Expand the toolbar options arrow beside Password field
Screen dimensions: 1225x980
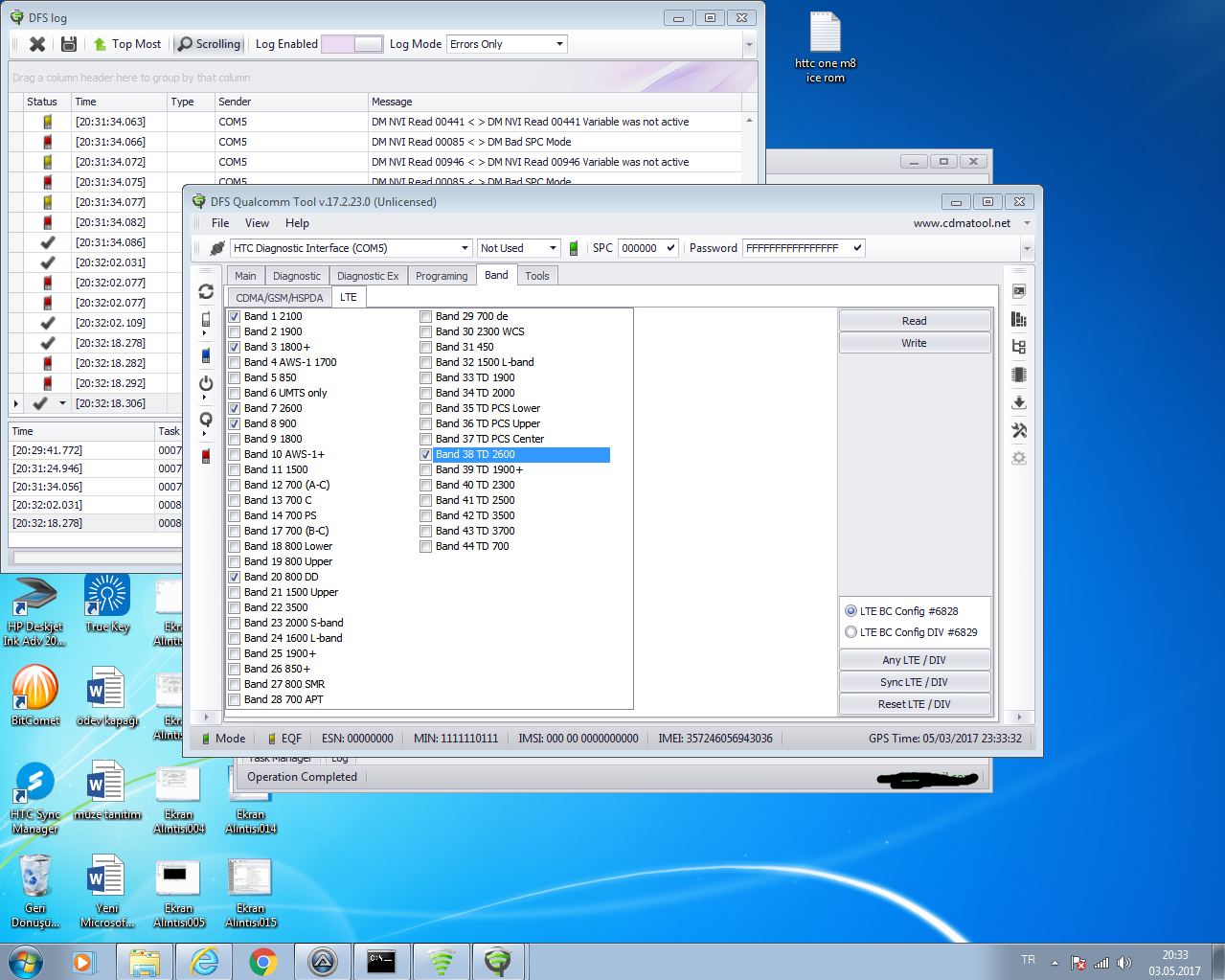(1027, 248)
